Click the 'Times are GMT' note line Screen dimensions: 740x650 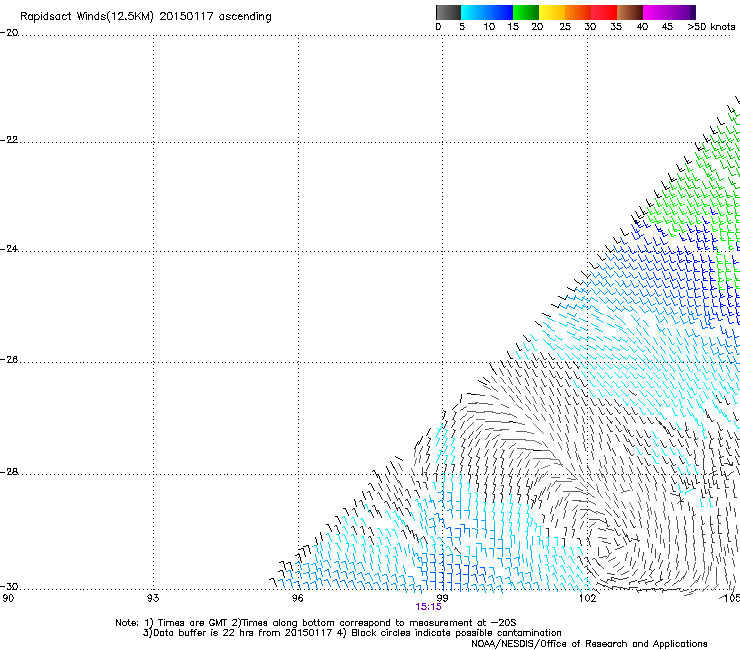pyautogui.click(x=315, y=623)
